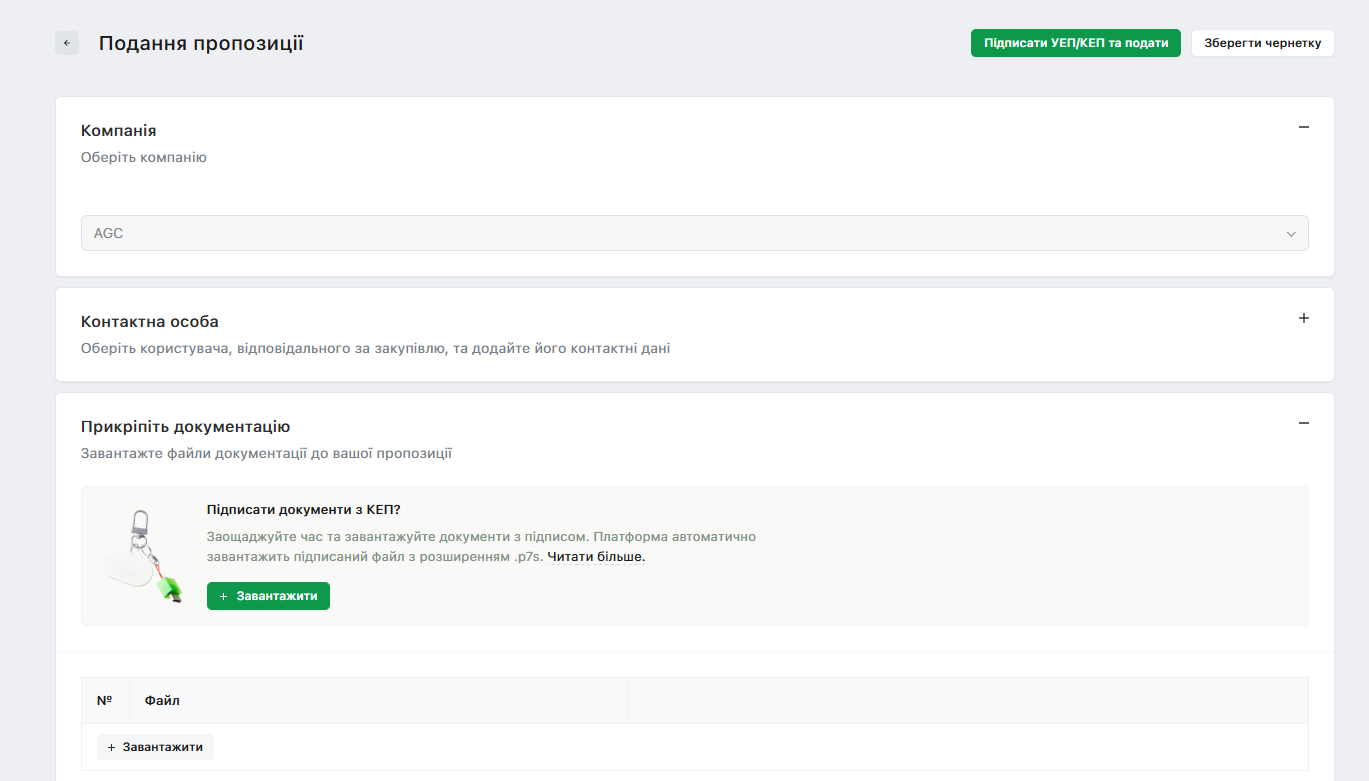
Task: Click the green Завантажити button
Action: pyautogui.click(x=268, y=596)
